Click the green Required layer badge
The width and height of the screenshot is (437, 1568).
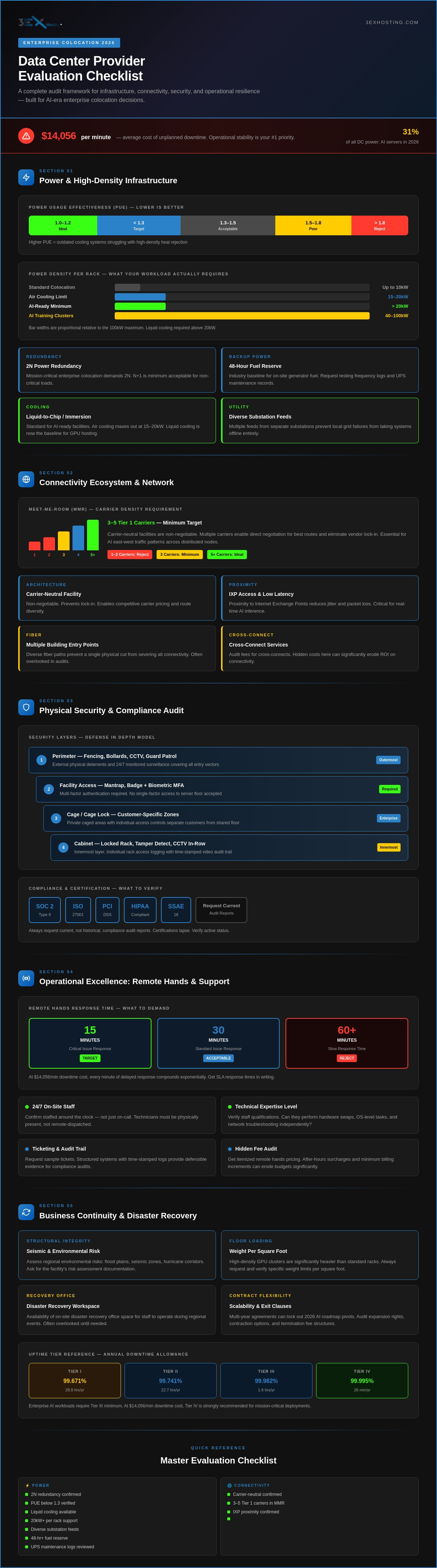point(390,790)
